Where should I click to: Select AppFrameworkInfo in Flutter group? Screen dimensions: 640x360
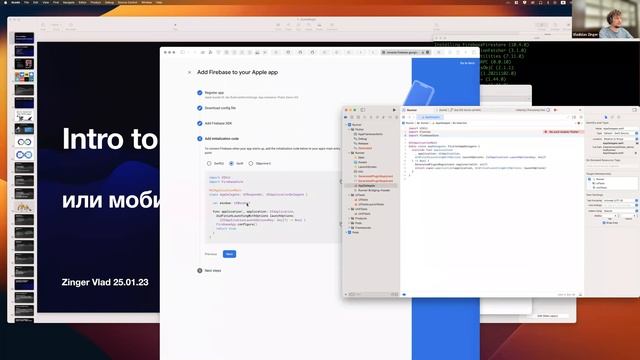tap(370, 134)
